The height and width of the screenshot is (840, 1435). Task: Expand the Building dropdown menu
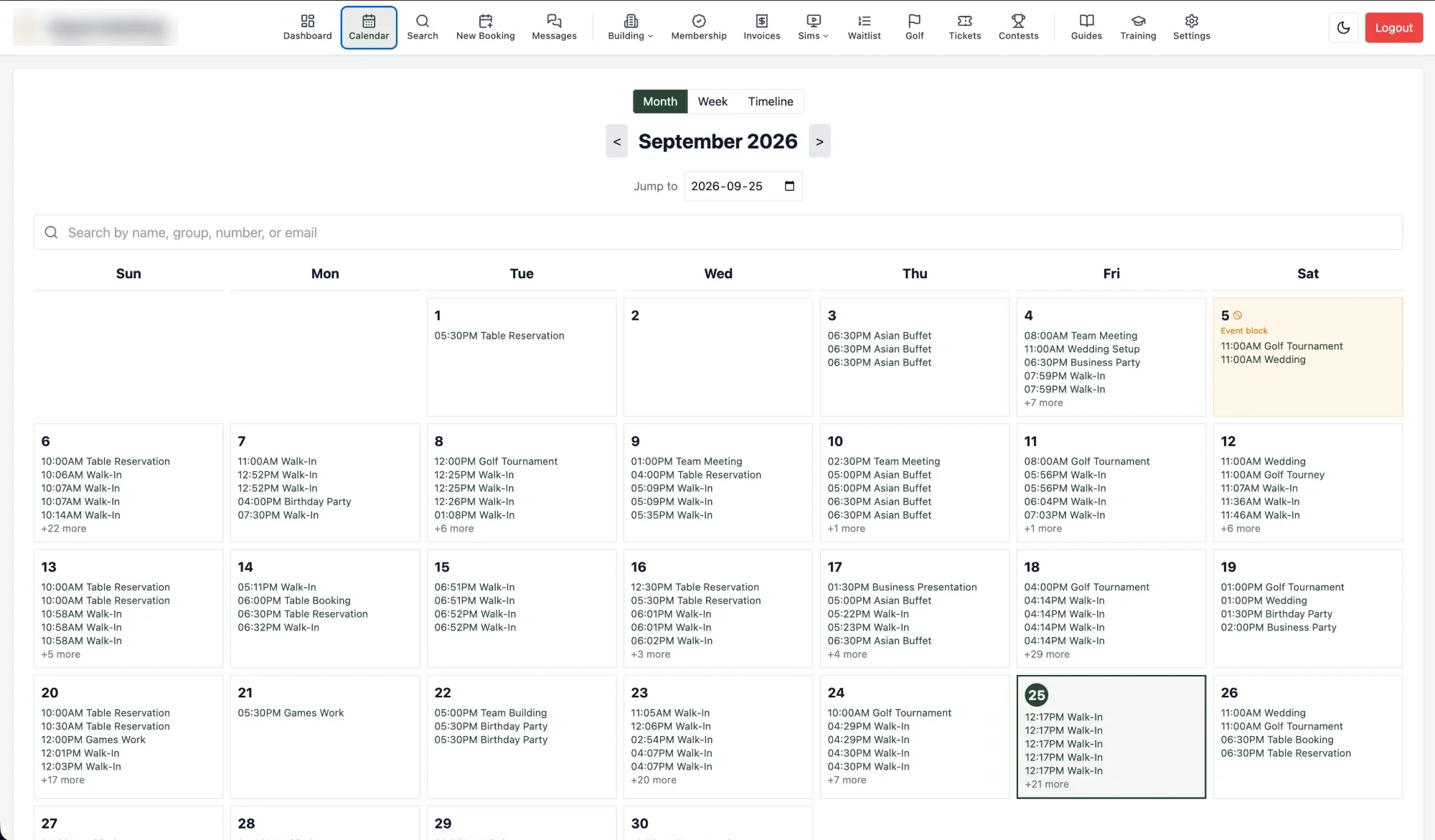[630, 27]
